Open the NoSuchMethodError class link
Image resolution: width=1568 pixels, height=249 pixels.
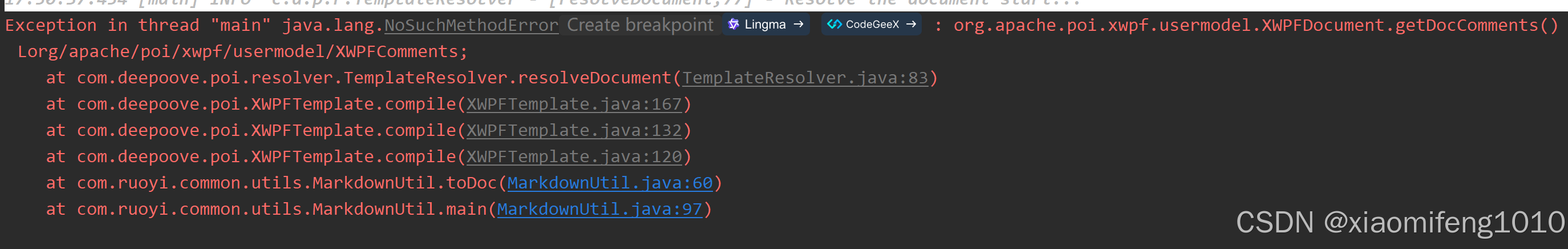click(471, 26)
